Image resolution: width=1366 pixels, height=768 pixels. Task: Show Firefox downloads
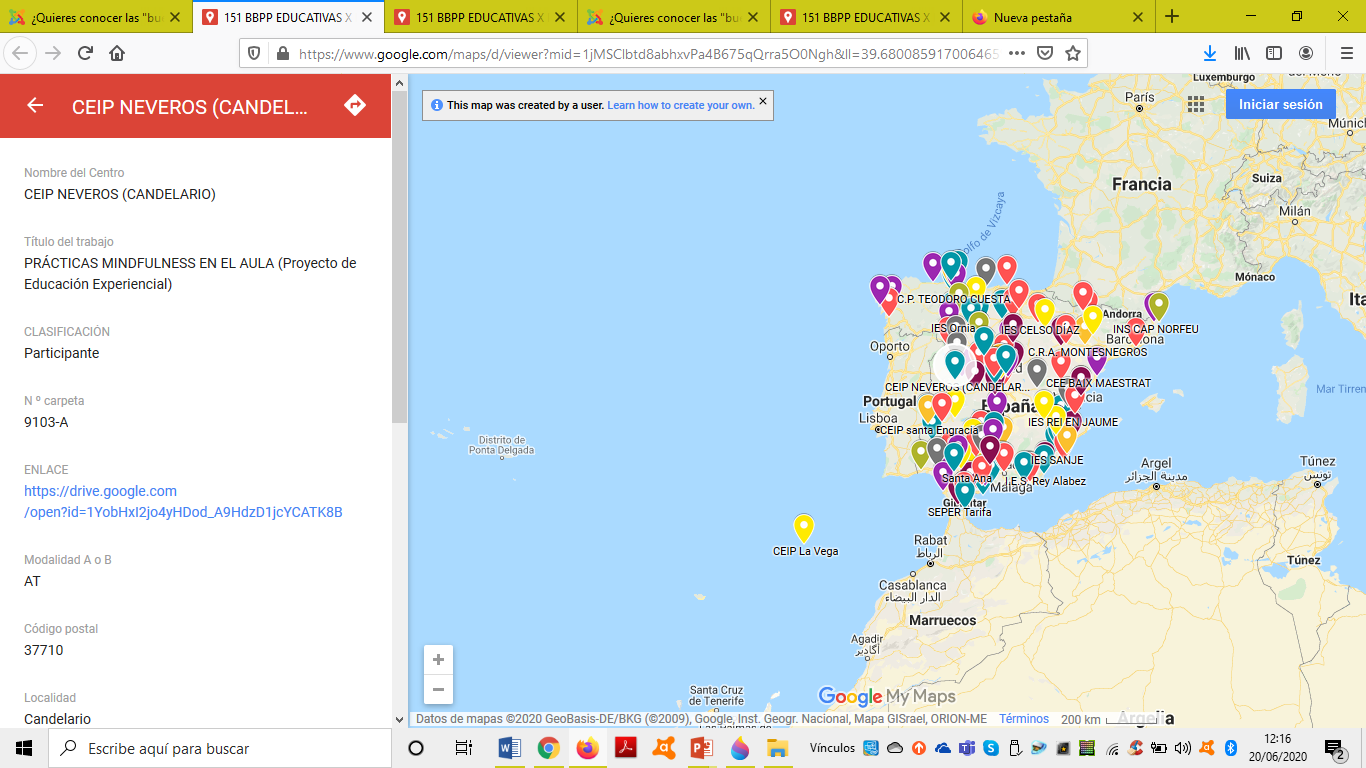1210,53
